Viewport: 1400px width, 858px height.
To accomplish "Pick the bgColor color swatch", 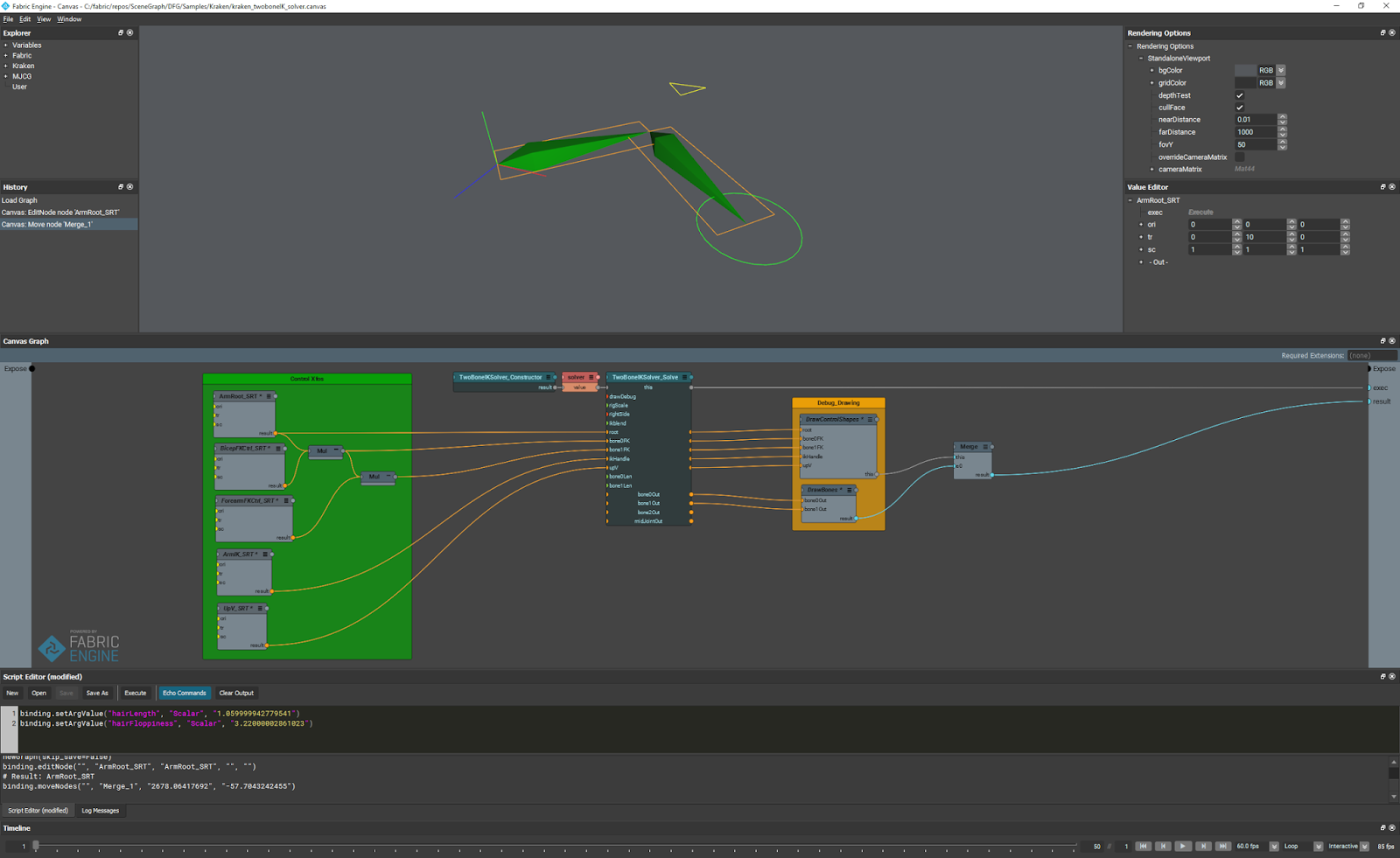I will [x=1245, y=71].
